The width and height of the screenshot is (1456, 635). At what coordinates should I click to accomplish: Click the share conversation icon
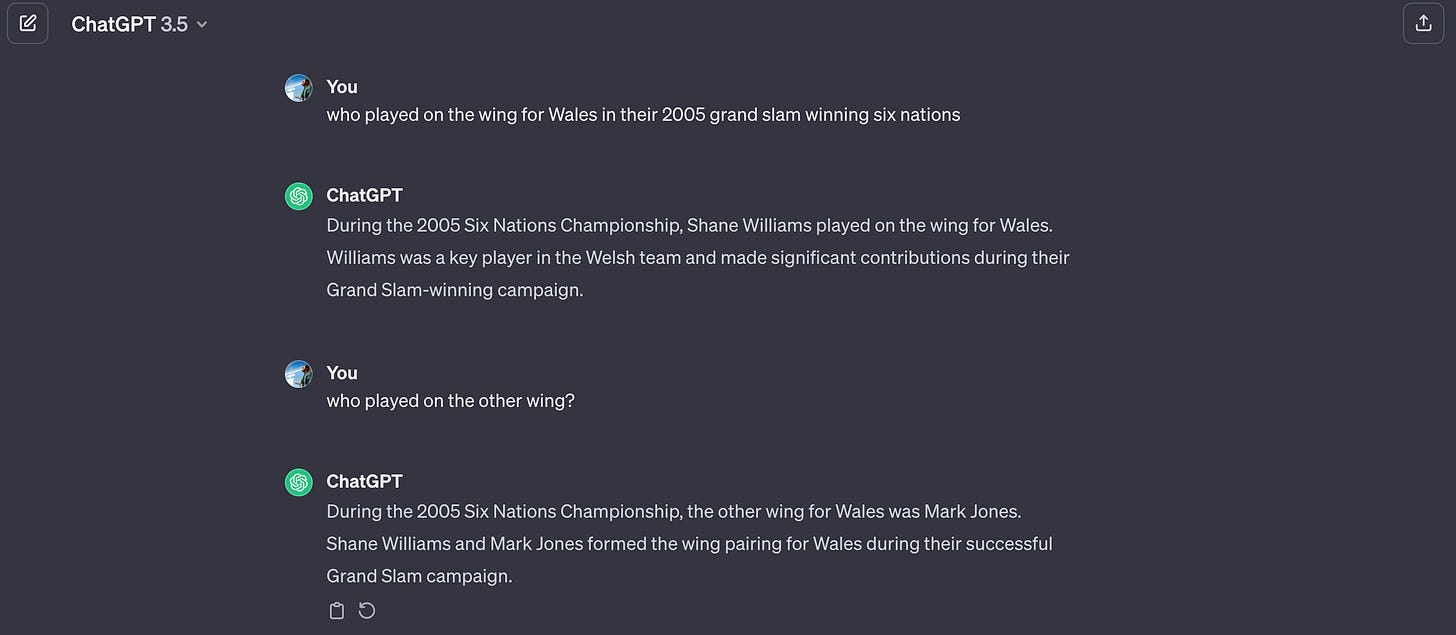[1423, 22]
